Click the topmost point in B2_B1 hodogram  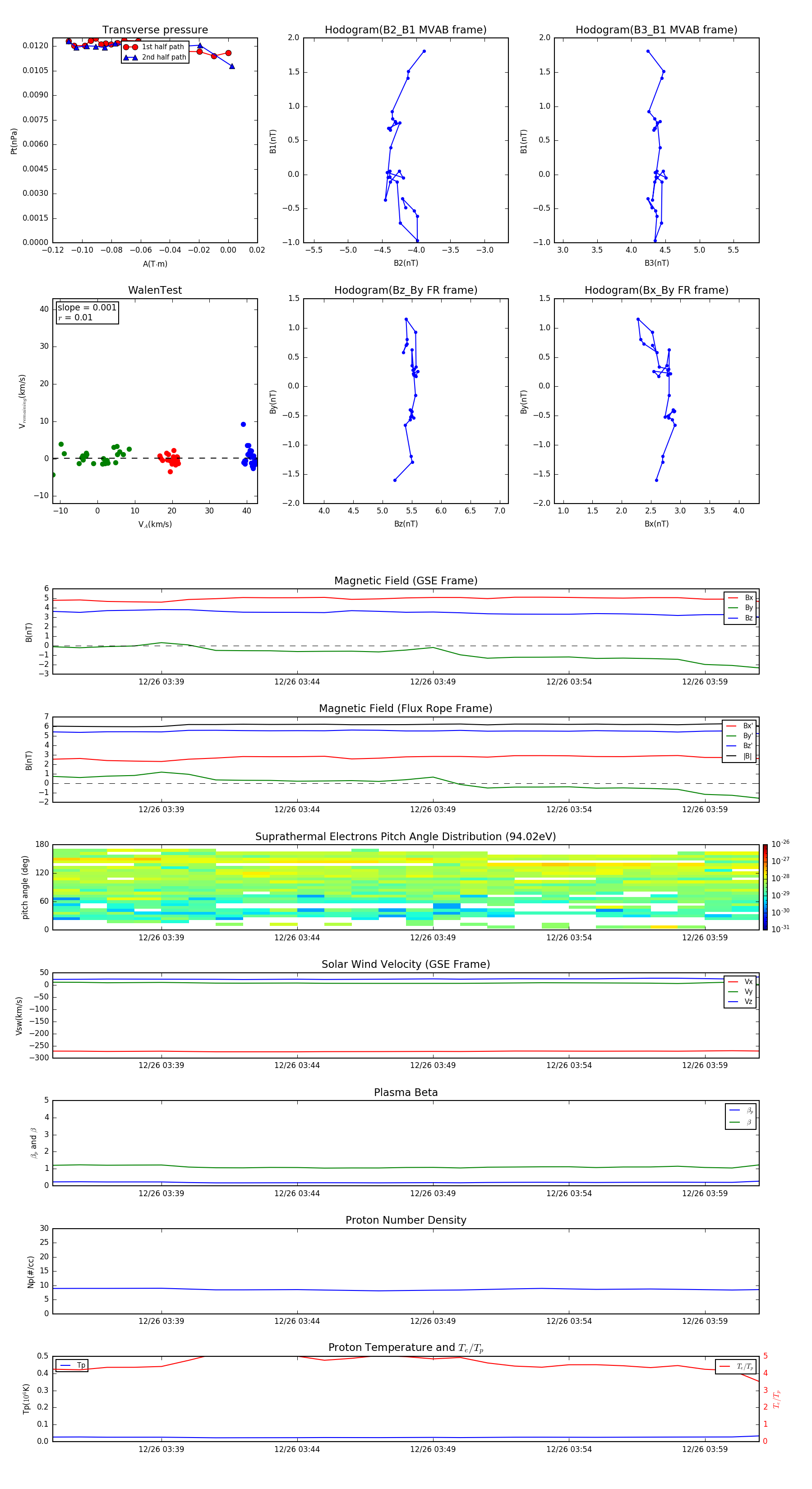pos(424,51)
